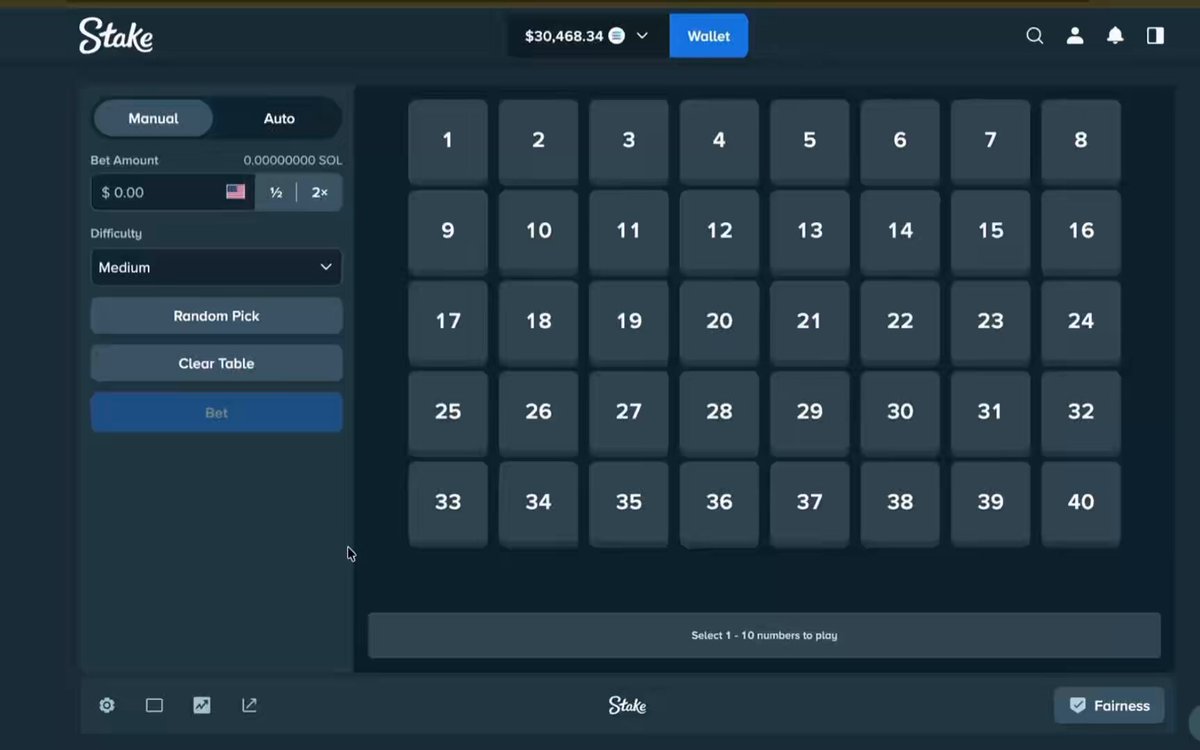Image resolution: width=1200 pixels, height=750 pixels.
Task: Pick number 22 on the board
Action: coord(900,322)
